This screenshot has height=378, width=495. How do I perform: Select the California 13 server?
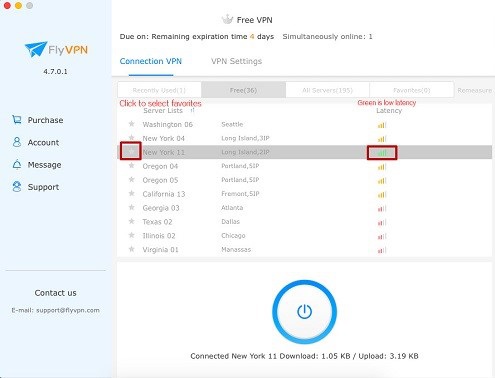(x=304, y=194)
